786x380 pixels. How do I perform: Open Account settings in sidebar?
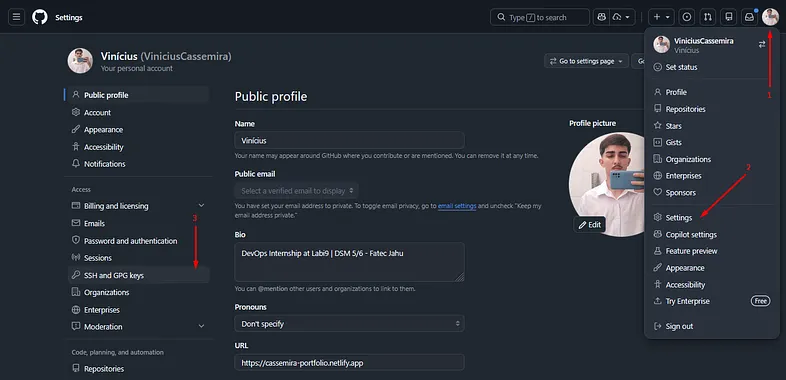pyautogui.click(x=137, y=112)
